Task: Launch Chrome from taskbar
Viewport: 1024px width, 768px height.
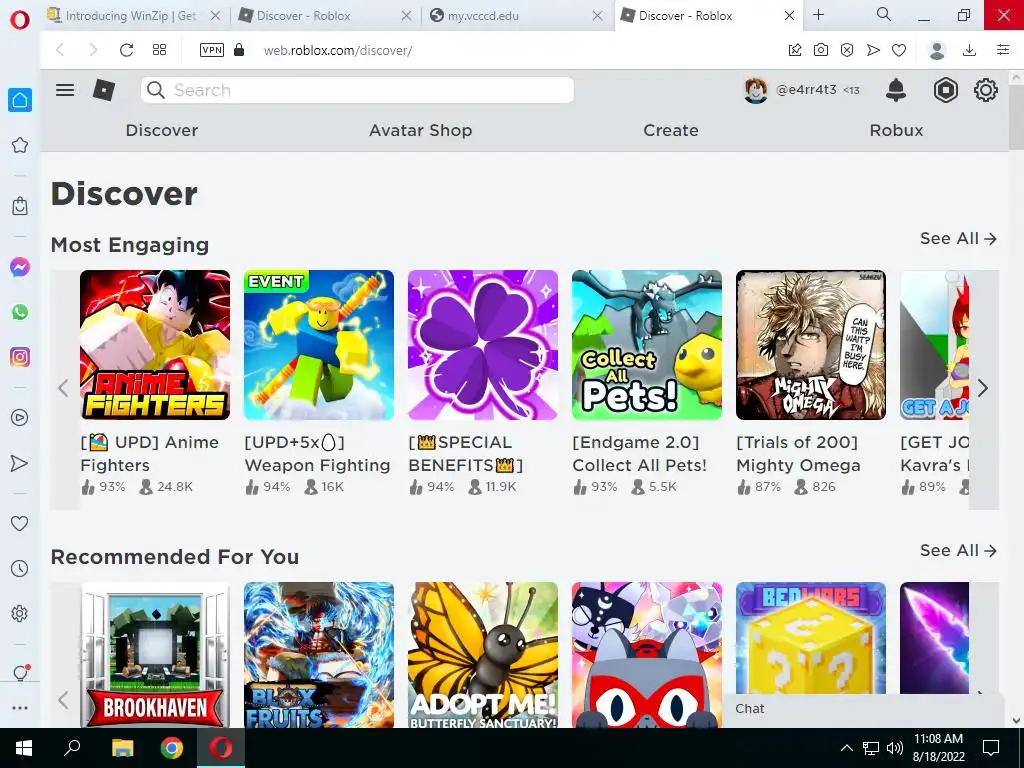Action: tap(172, 748)
